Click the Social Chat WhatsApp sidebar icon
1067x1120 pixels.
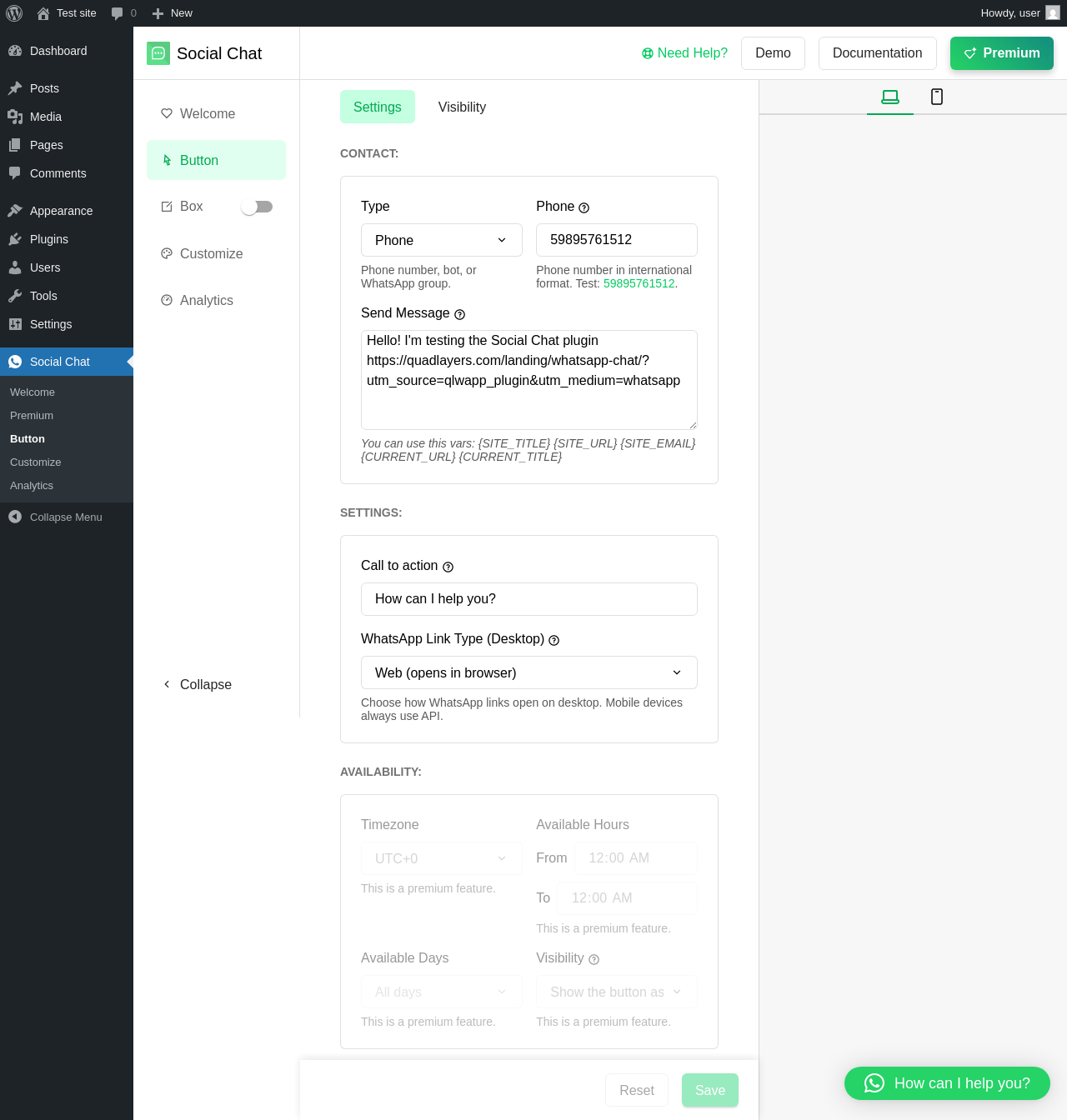[15, 362]
